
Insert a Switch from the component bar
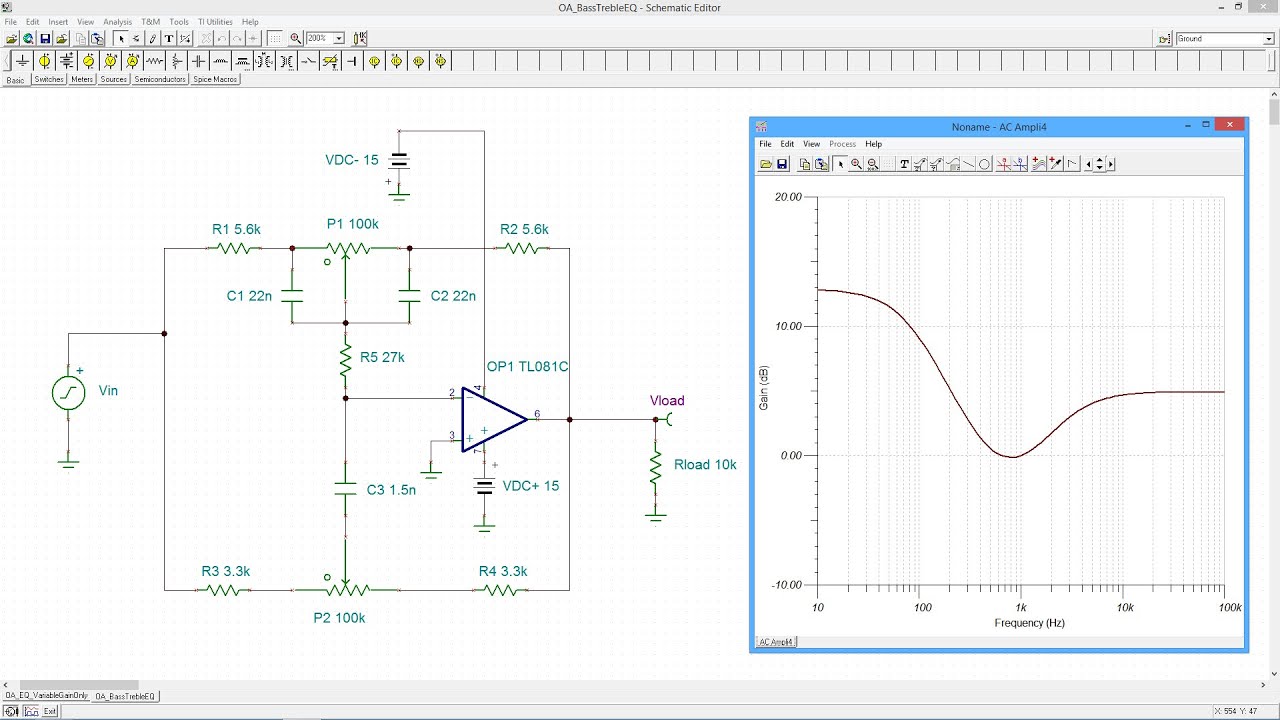pos(308,61)
